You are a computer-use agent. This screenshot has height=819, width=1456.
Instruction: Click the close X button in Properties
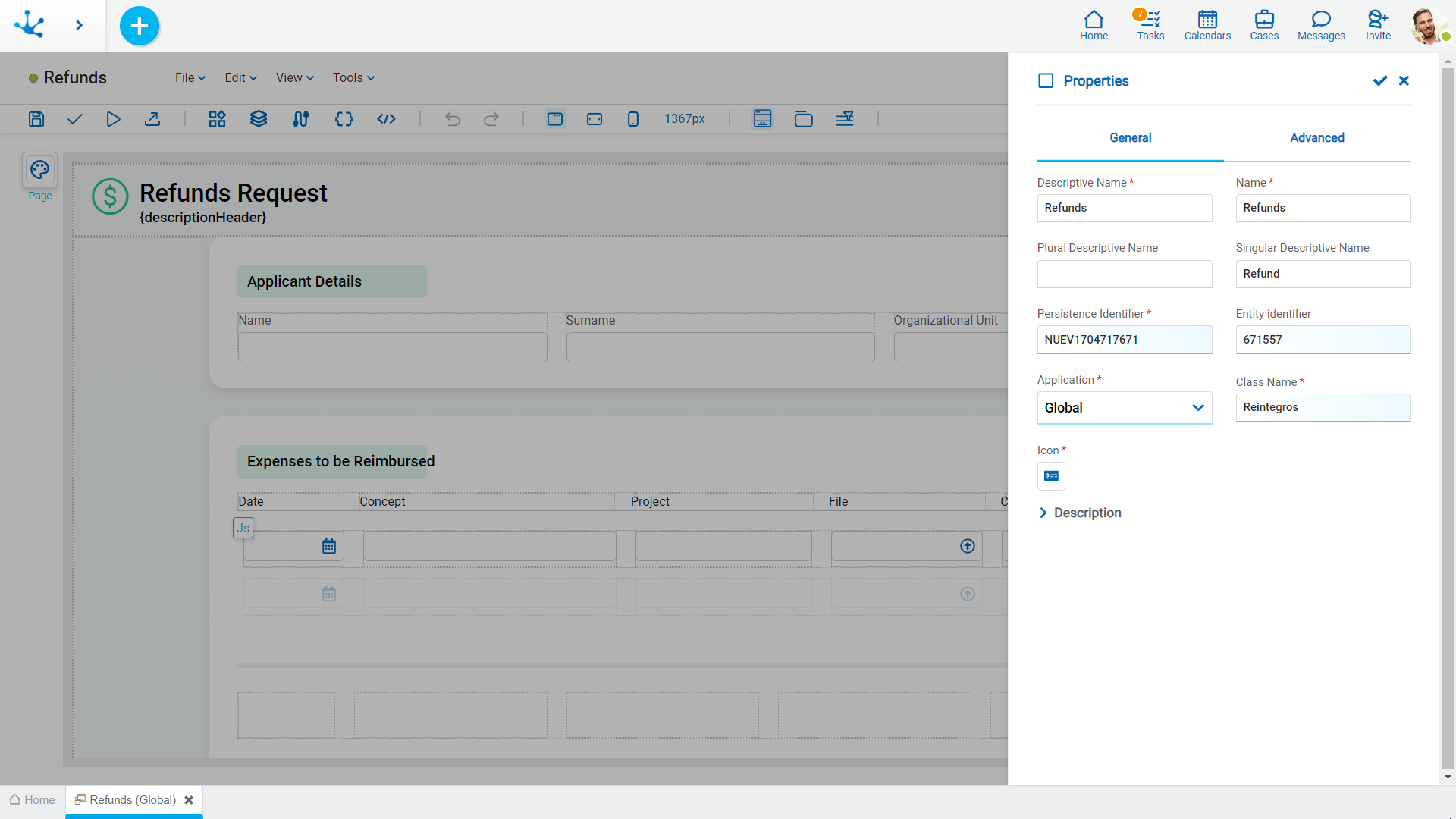click(x=1404, y=81)
